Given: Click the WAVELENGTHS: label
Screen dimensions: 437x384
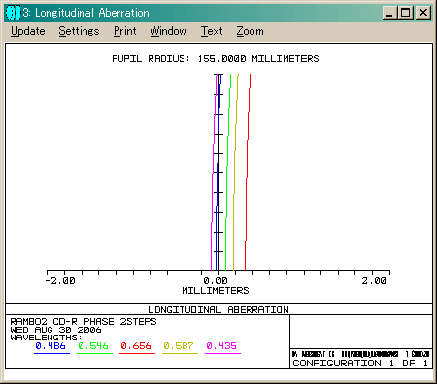Looking at the screenshot, I should pyautogui.click(x=46, y=337).
